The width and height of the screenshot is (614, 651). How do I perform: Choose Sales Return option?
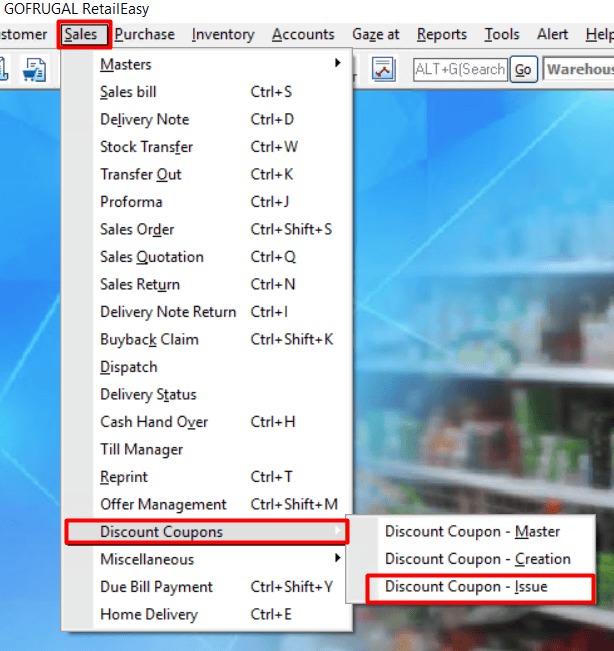(x=206, y=284)
